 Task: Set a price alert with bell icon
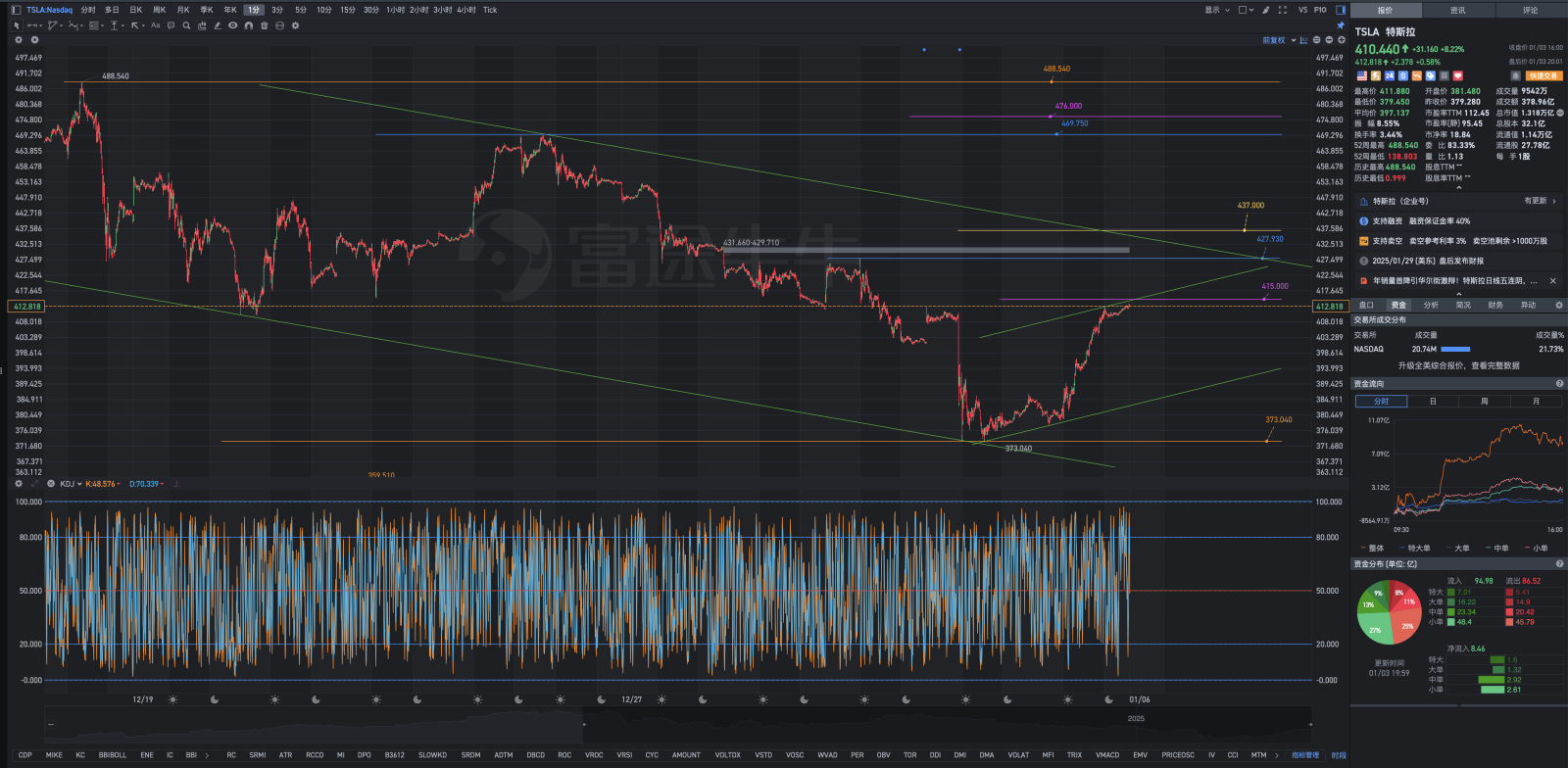tap(1515, 75)
